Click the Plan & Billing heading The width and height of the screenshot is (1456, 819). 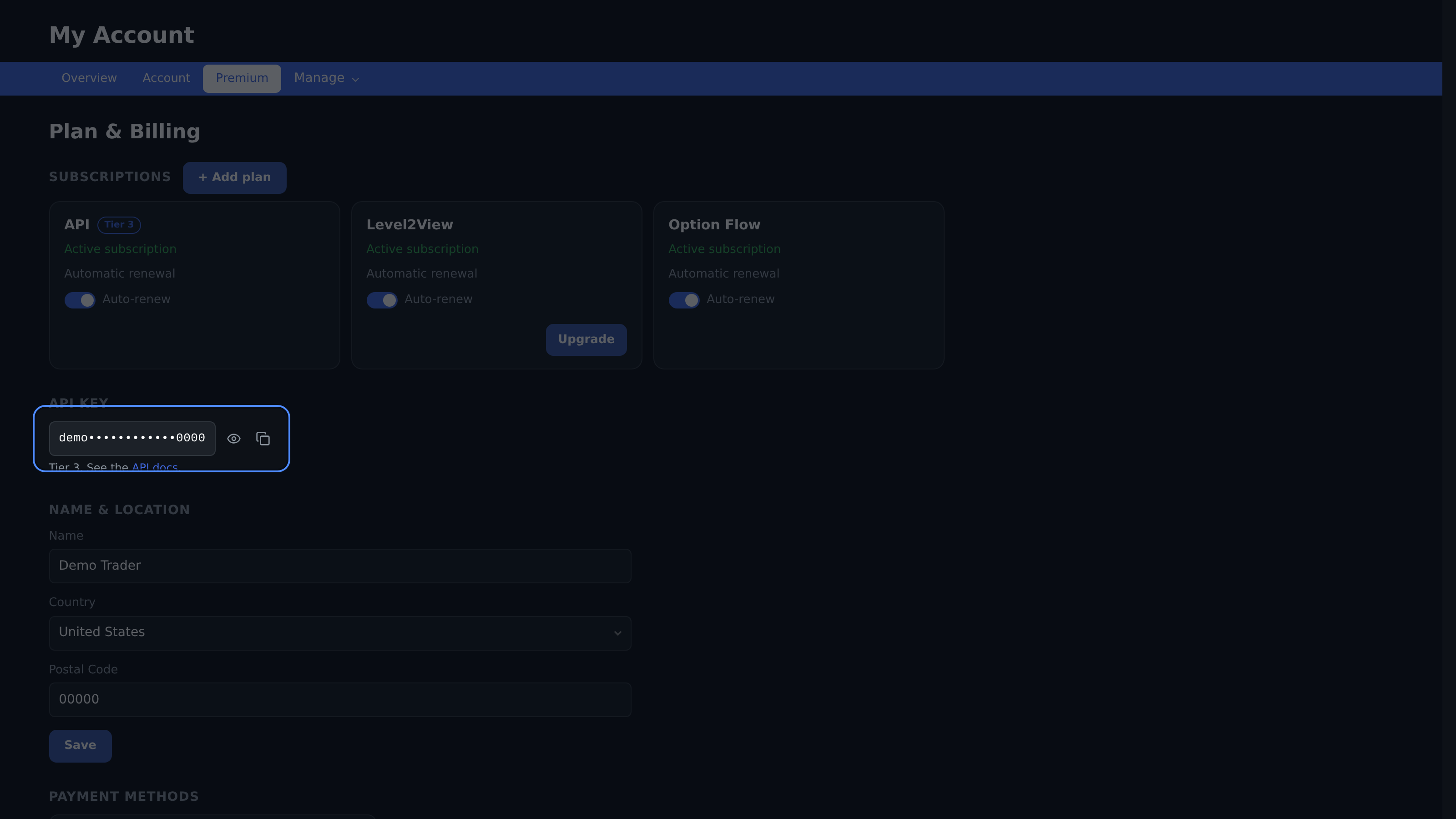124,131
